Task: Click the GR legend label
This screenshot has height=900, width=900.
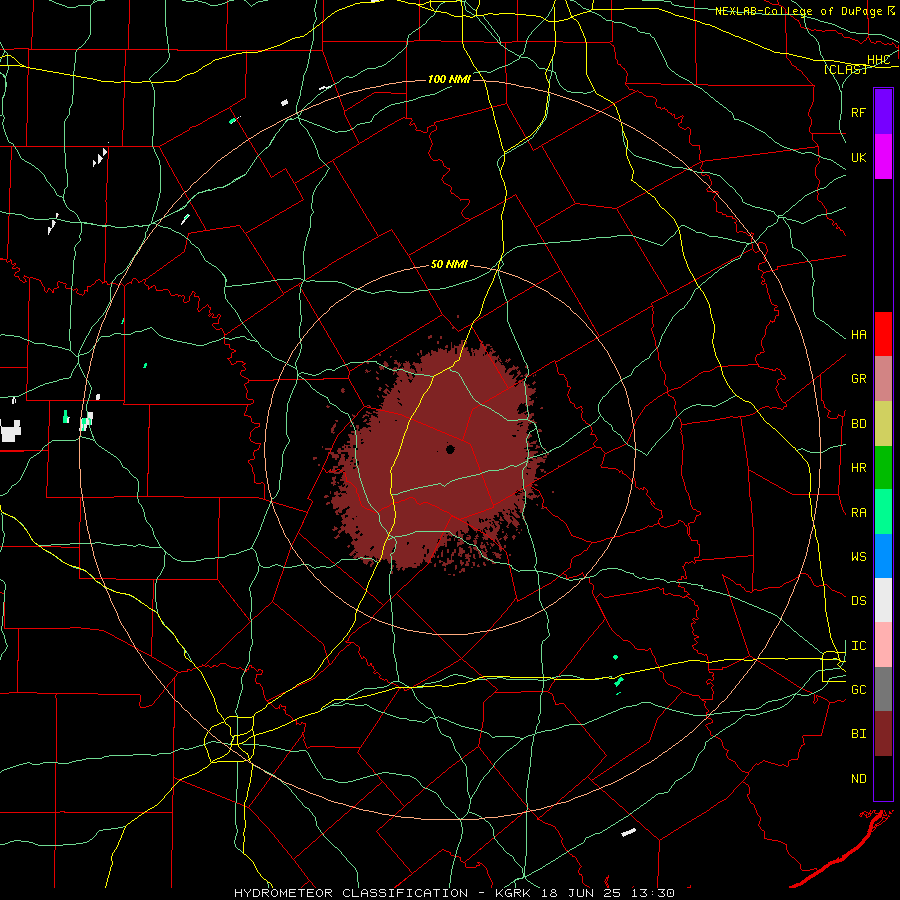Action: point(858,379)
